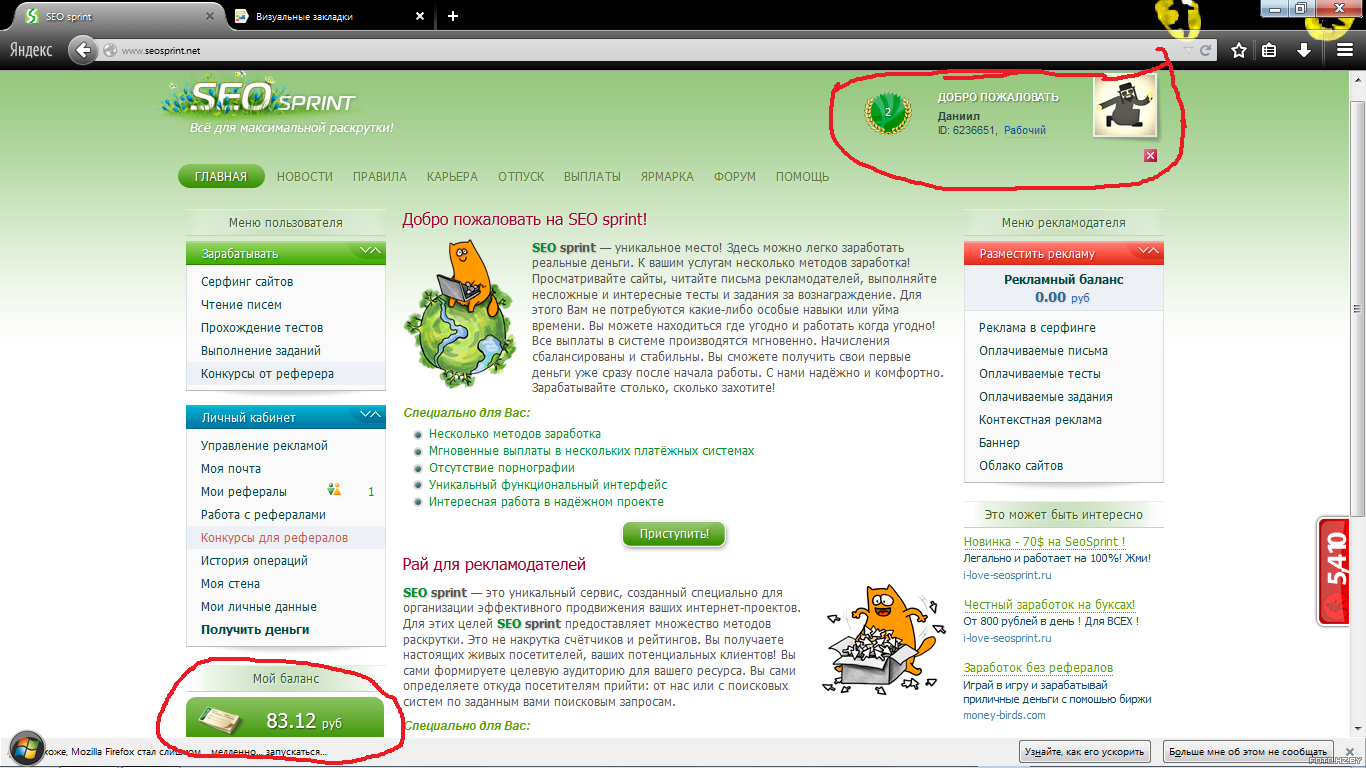
Task: Click the URL dropdown arrow in address bar
Action: coord(1188,50)
